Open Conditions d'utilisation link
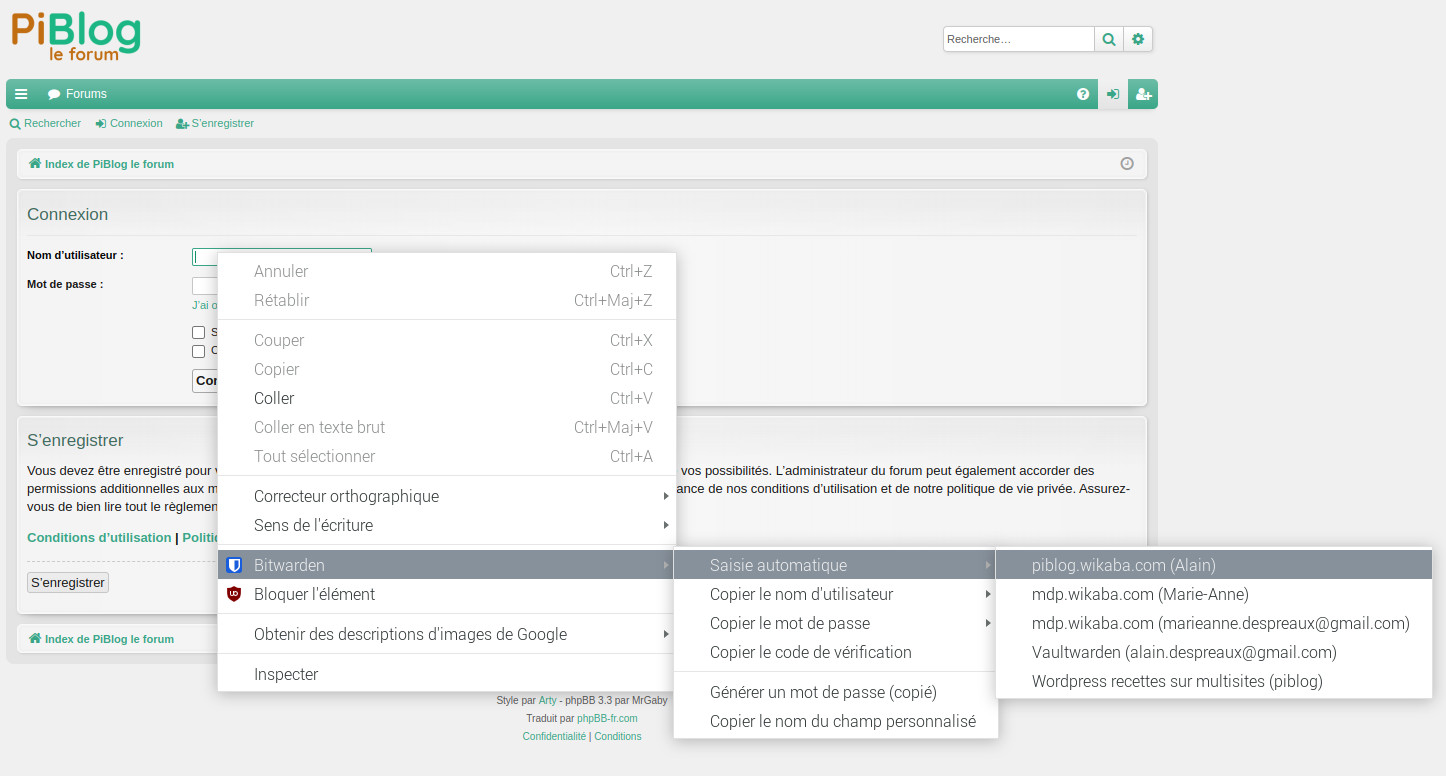This screenshot has width=1446, height=776. [x=99, y=537]
